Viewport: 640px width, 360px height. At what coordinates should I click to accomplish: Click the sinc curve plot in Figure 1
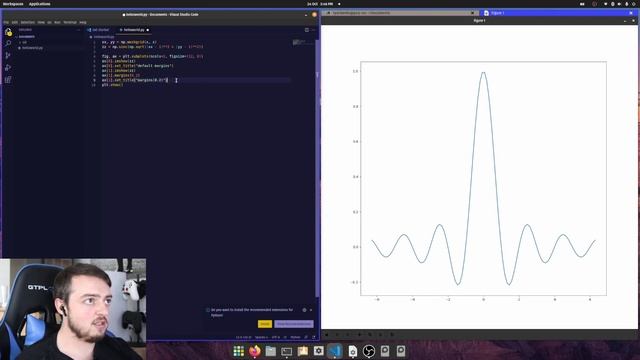pos(483,178)
